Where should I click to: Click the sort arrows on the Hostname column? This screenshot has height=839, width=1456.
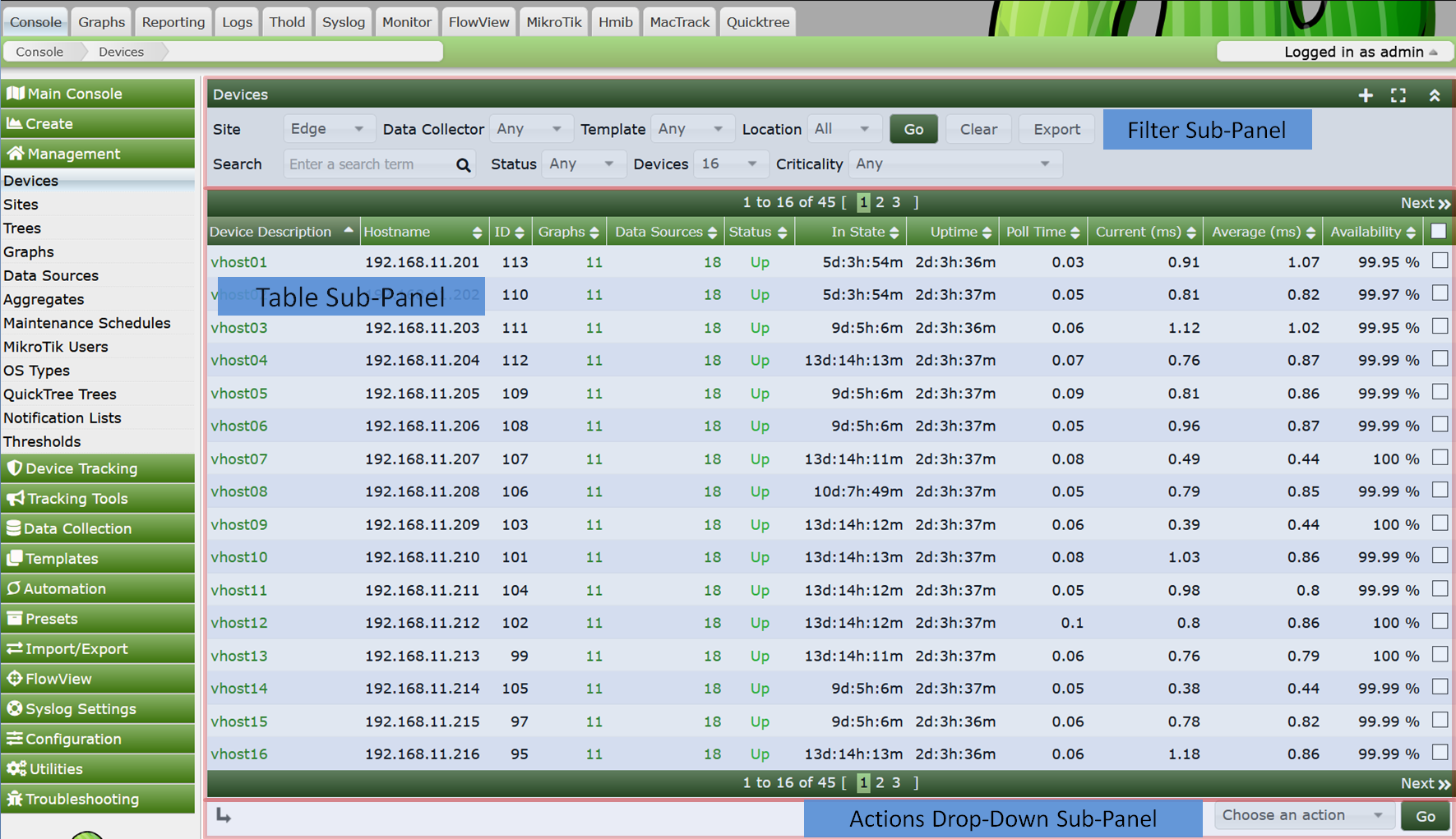[477, 233]
